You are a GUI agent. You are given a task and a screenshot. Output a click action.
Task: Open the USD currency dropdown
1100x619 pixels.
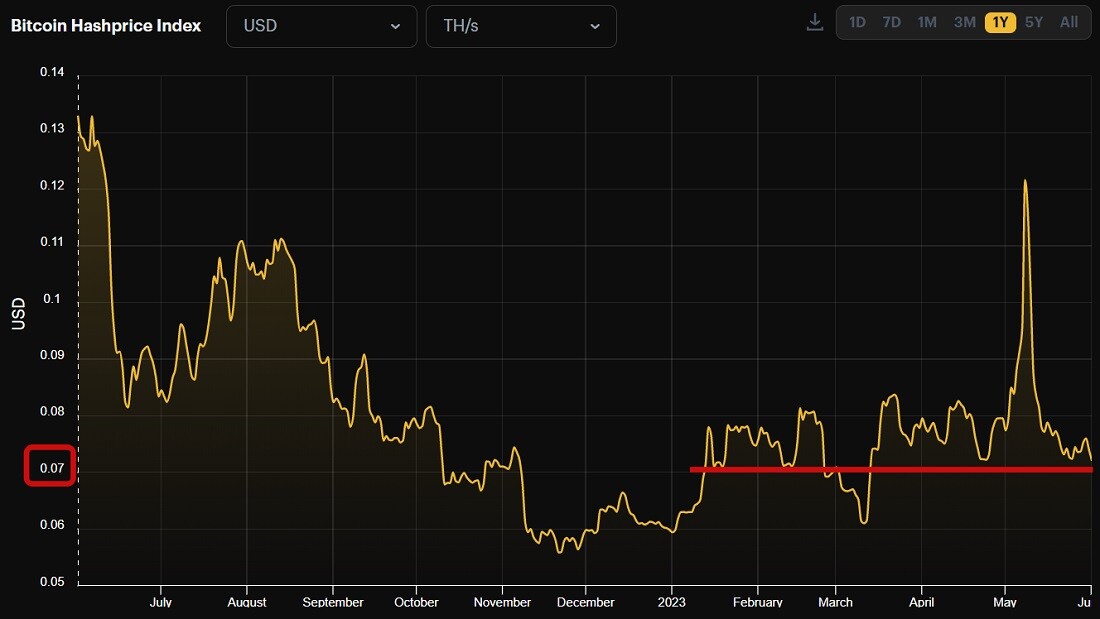click(321, 27)
